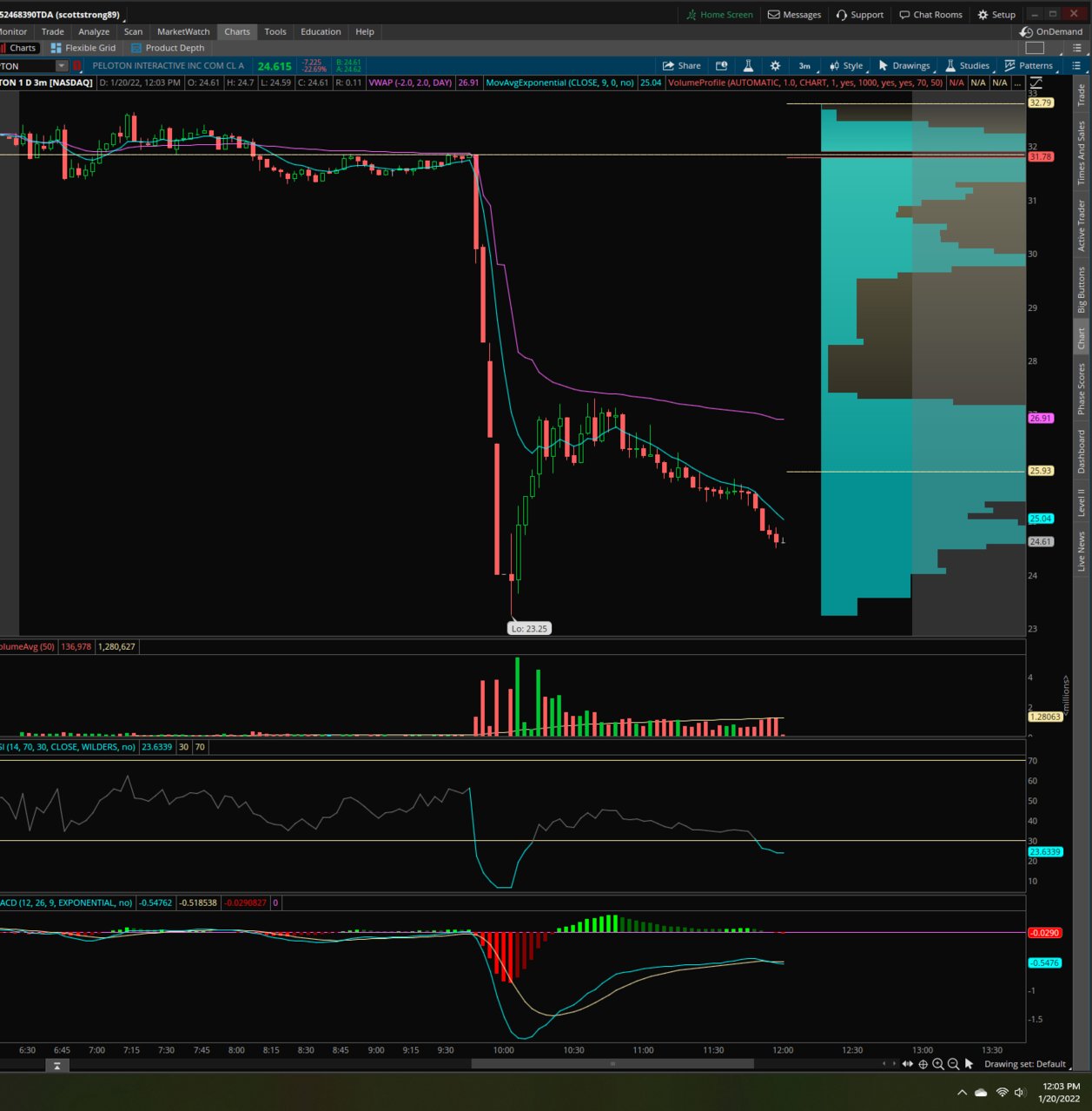This screenshot has height=1111, width=1092.
Task: Share the current chart
Action: pyautogui.click(x=682, y=66)
